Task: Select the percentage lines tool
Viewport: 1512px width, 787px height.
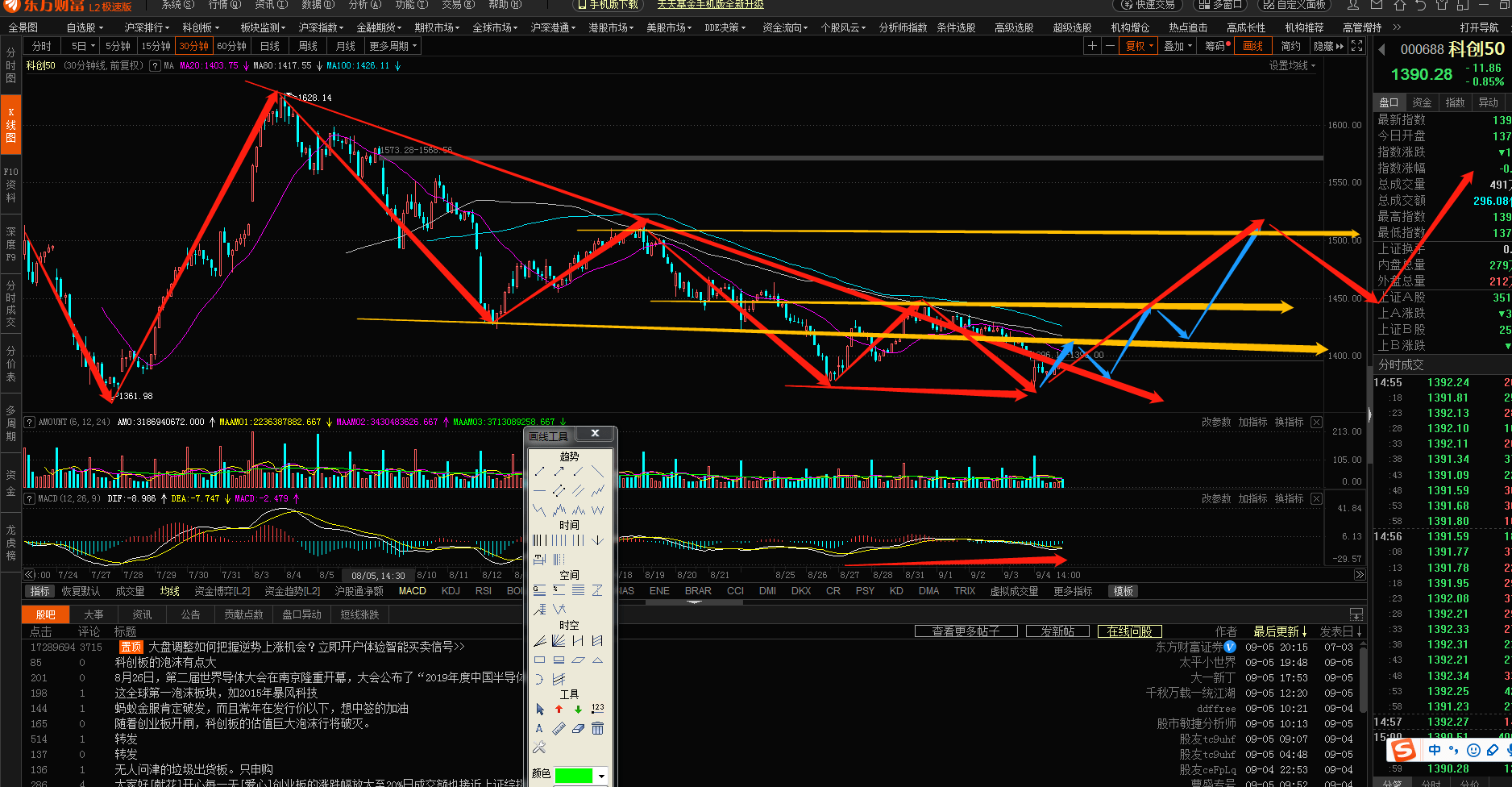Action: tap(559, 589)
